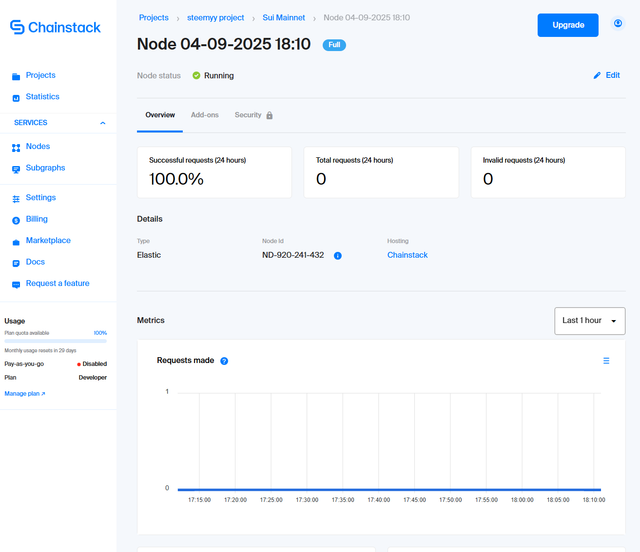Viewport: 640px width, 552px height.
Task: Click the Projects folder icon in sidebar
Action: [x=16, y=76]
